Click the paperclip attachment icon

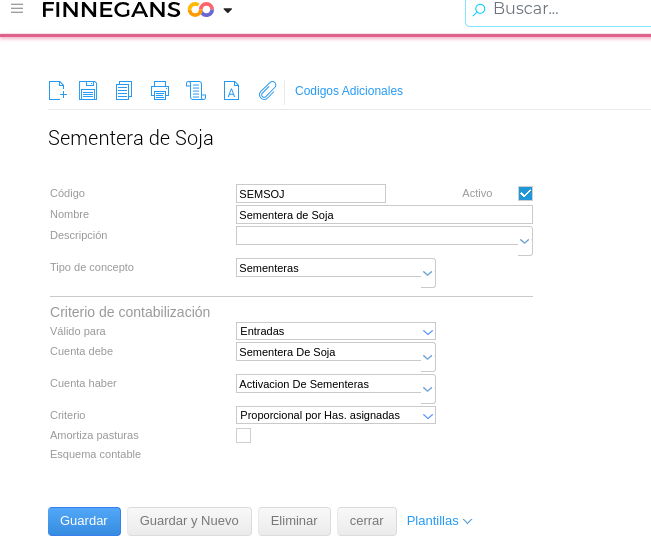[267, 91]
